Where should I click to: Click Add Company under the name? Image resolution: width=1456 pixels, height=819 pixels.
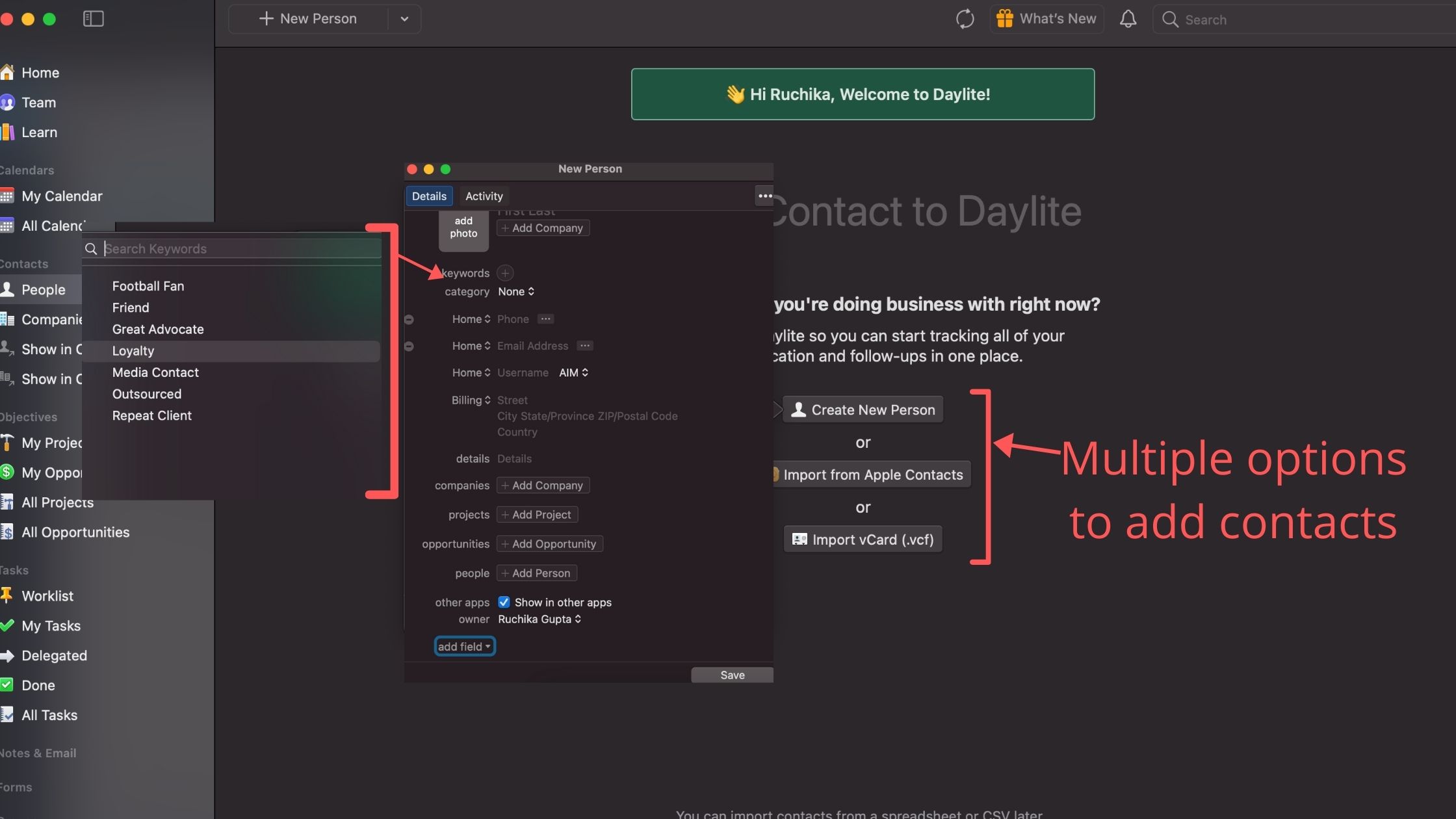point(543,228)
